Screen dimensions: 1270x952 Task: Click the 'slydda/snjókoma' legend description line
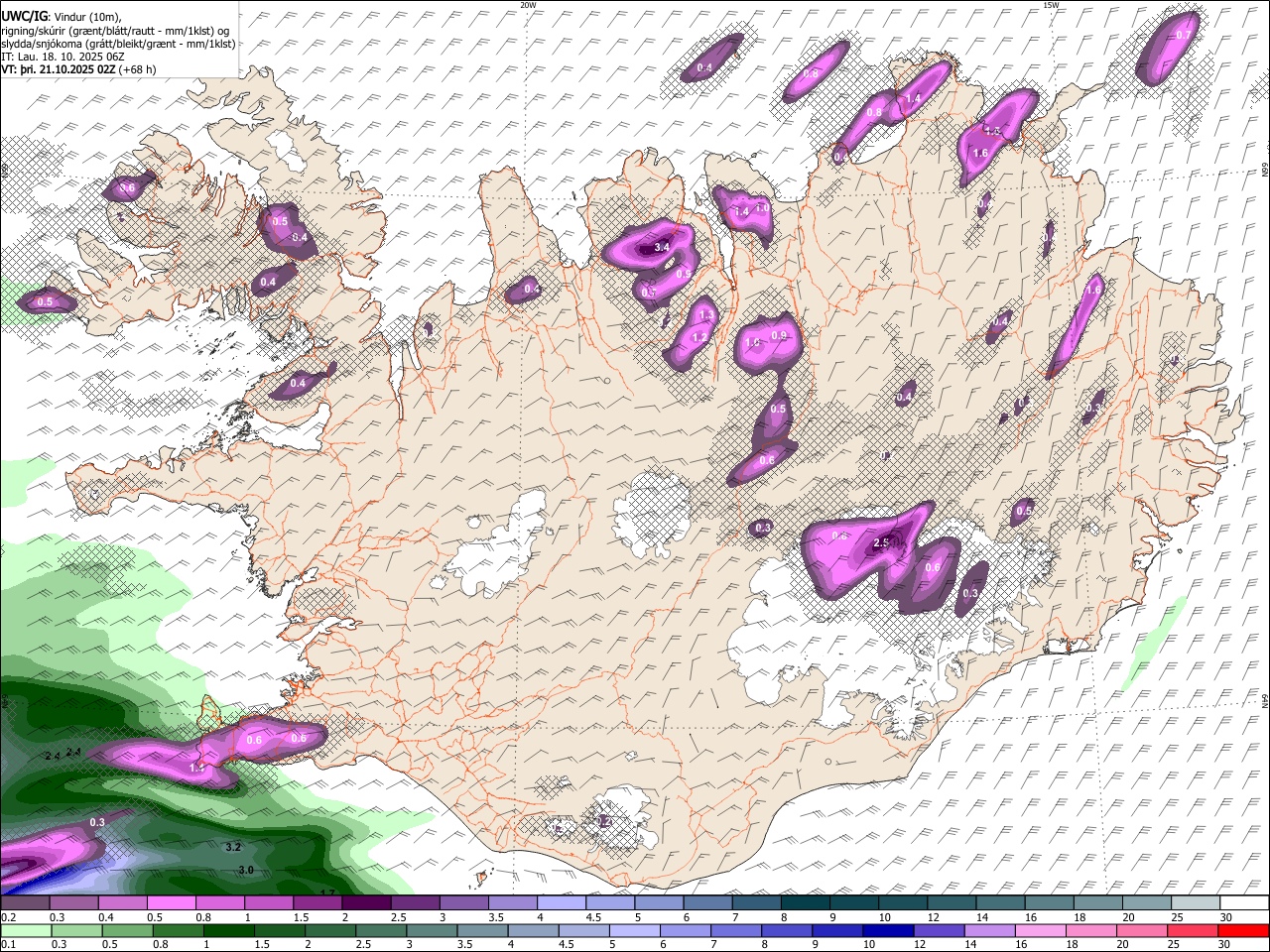[118, 44]
